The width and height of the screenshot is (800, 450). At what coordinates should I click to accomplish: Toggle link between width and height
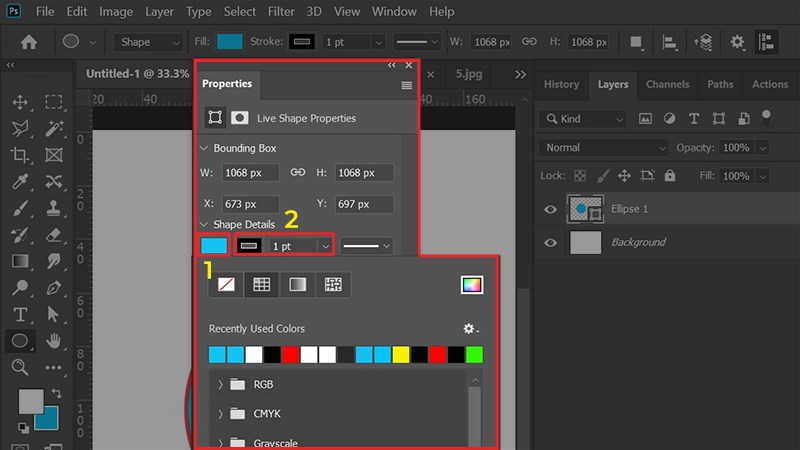click(297, 173)
